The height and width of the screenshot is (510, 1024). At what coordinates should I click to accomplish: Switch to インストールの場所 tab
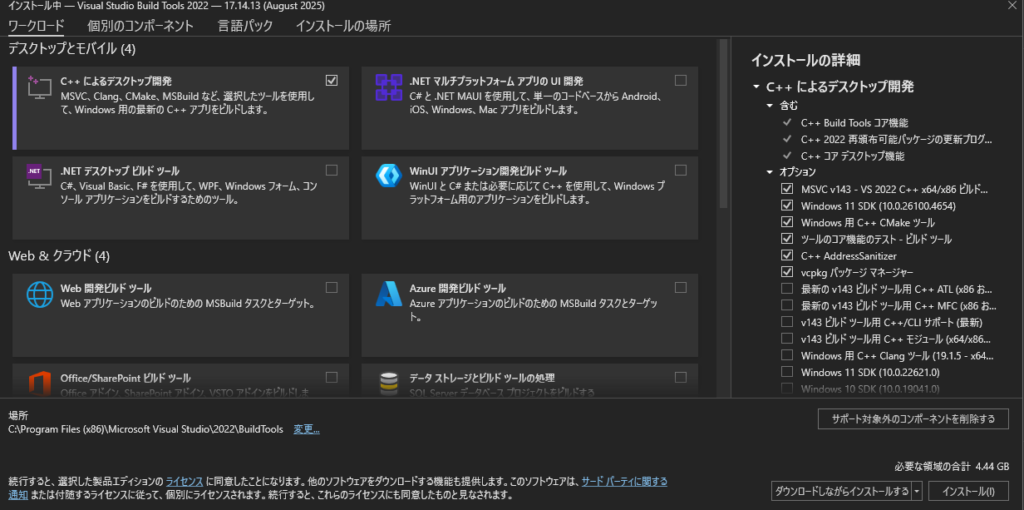pos(343,26)
